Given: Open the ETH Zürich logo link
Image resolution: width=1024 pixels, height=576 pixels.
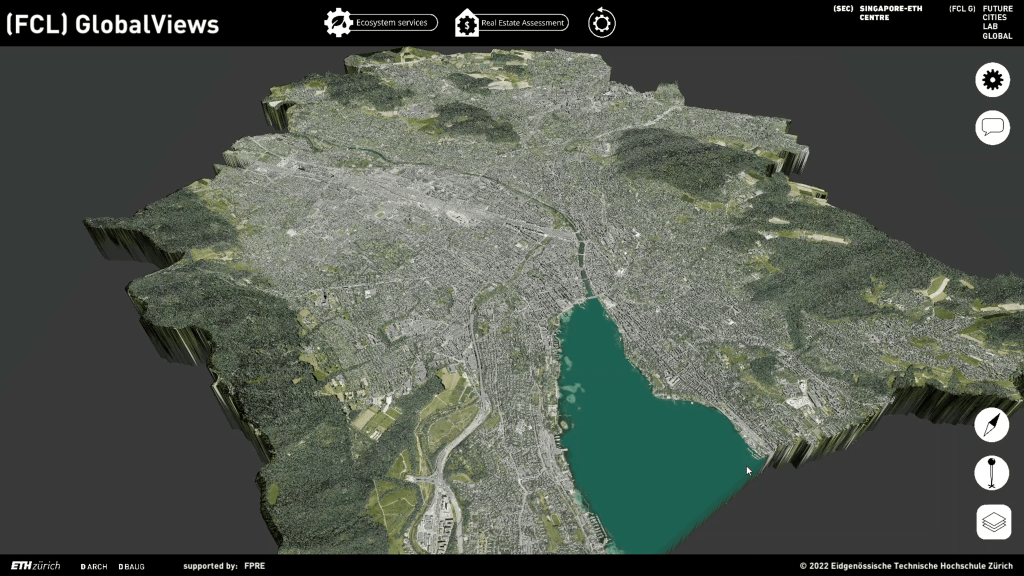Looking at the screenshot, I should (x=35, y=566).
